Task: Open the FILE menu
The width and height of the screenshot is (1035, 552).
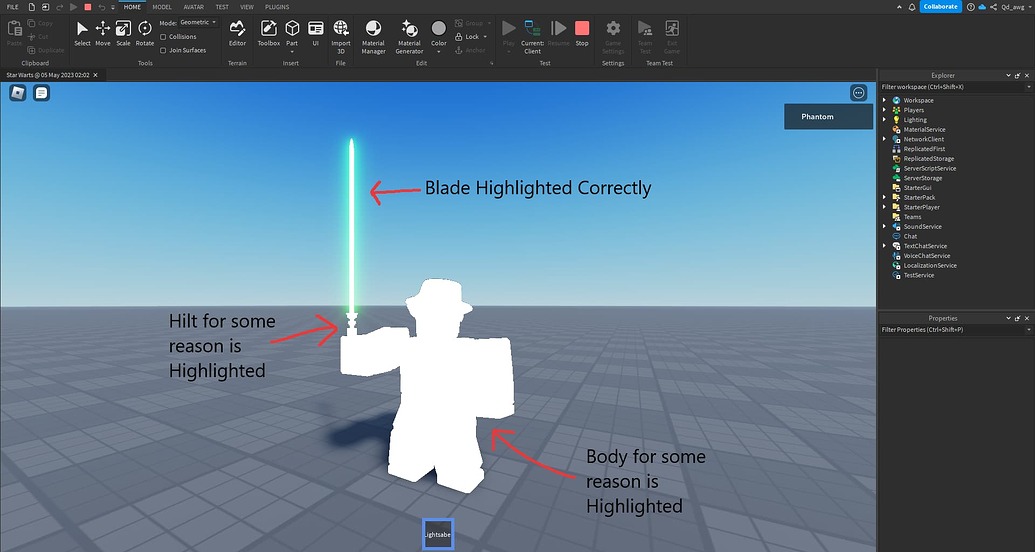Action: 13,7
